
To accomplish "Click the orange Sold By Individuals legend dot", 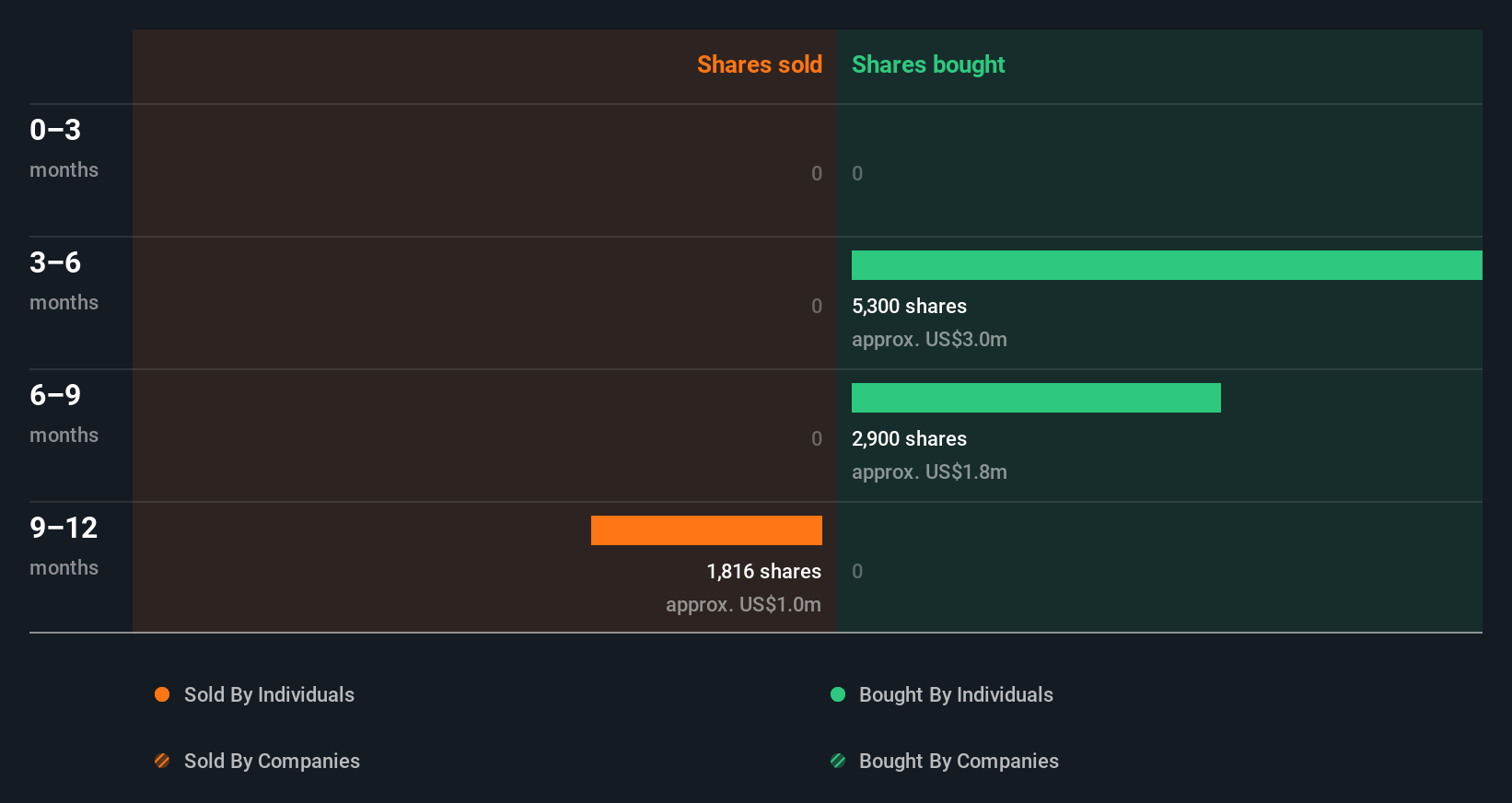I will pyautogui.click(x=162, y=694).
